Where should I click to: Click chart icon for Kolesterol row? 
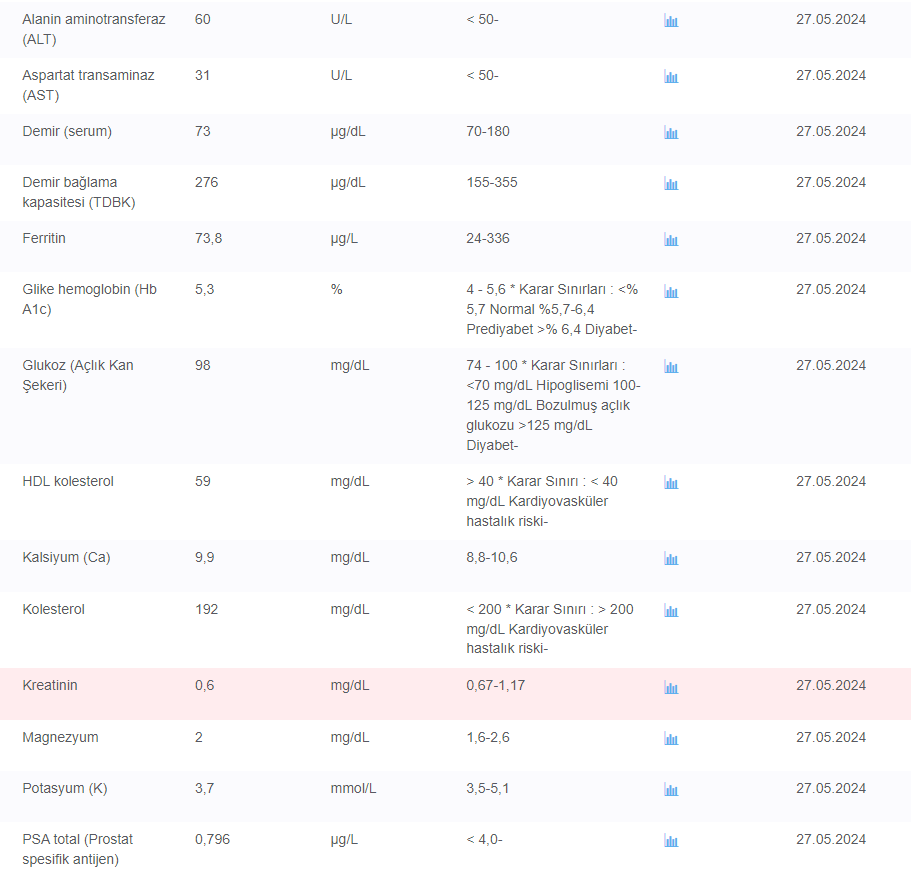(671, 611)
